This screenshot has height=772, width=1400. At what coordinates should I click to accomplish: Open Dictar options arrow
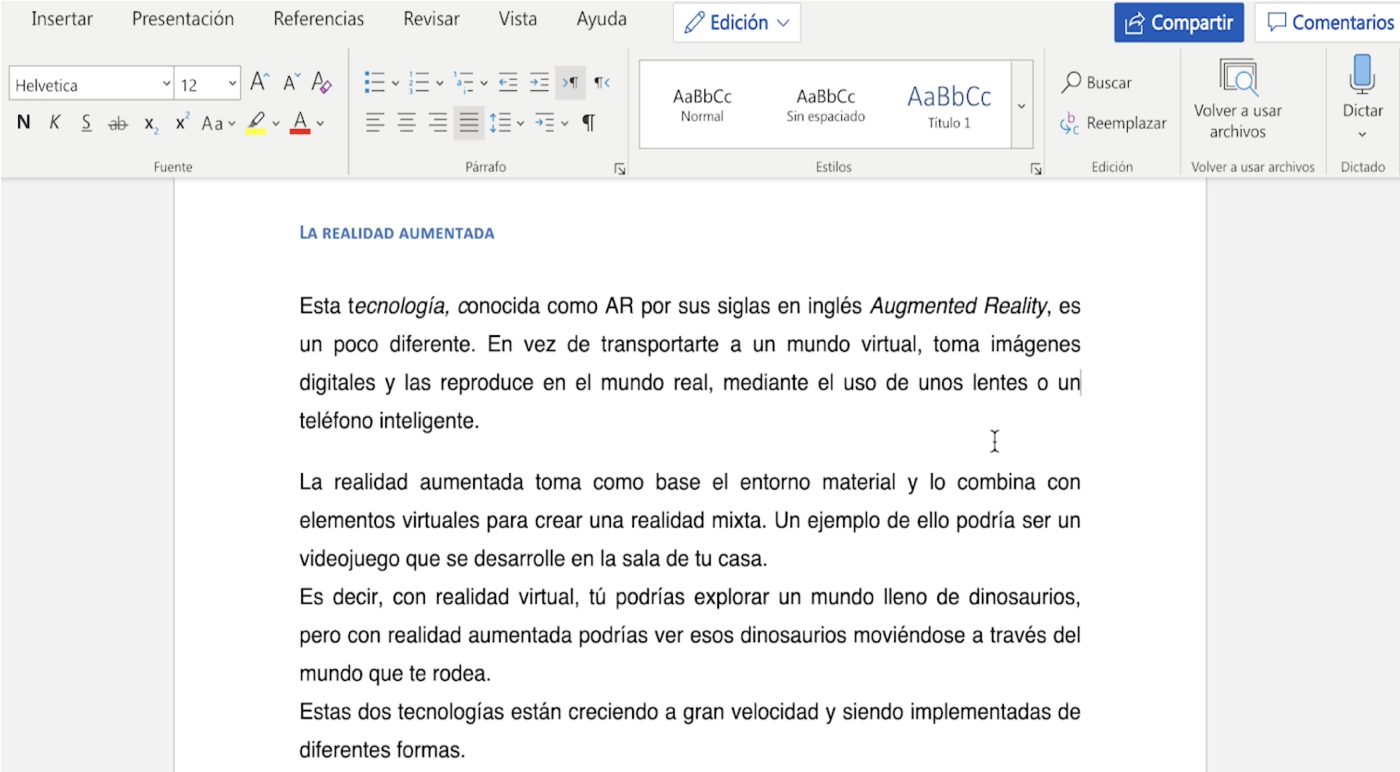click(1362, 134)
